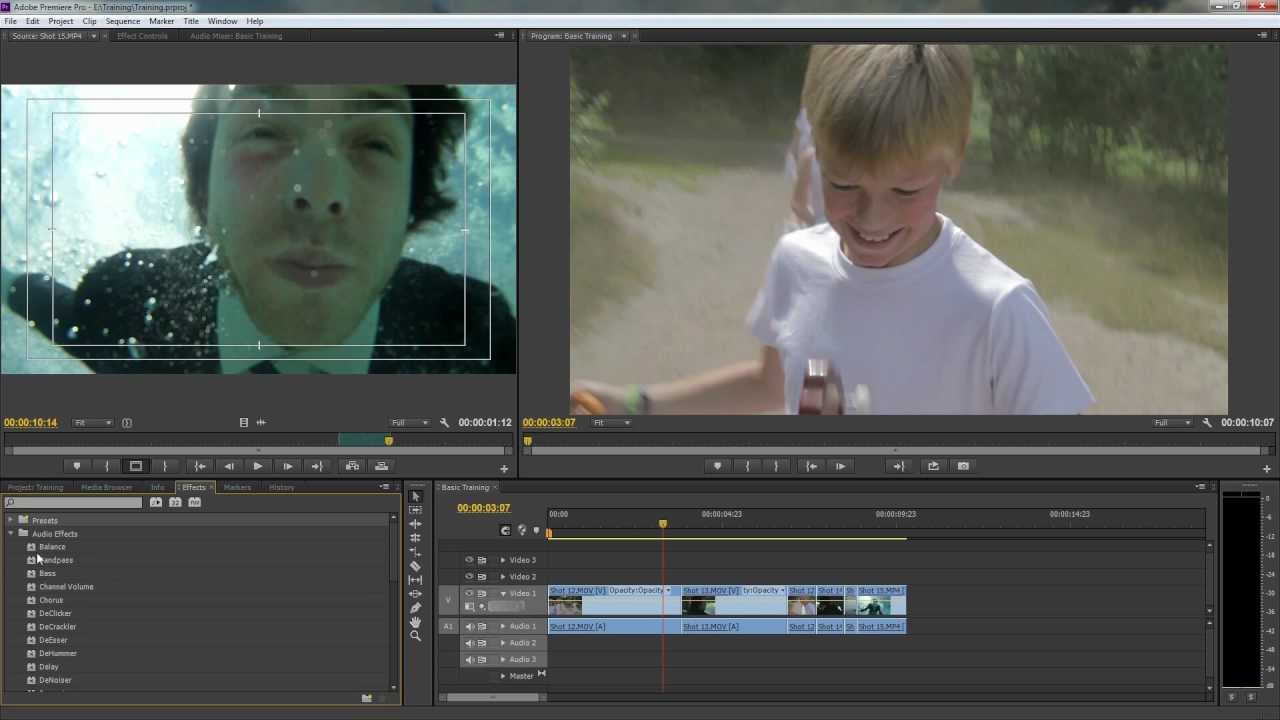Open Program monitor Full resolution dropdown
The height and width of the screenshot is (720, 1280).
tap(1172, 423)
